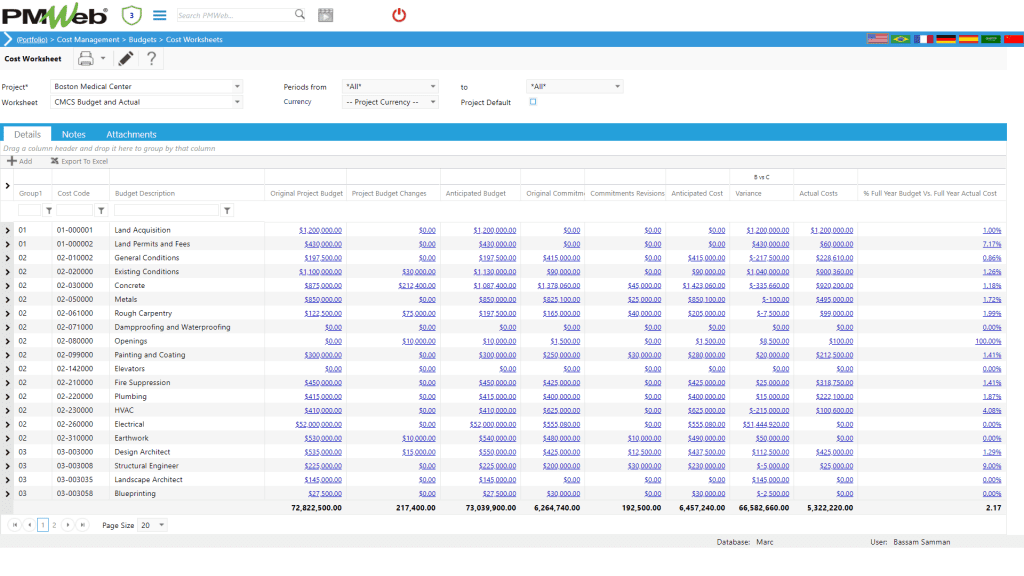Open the Currency dropdown
The height and width of the screenshot is (576, 1024).
[432, 102]
